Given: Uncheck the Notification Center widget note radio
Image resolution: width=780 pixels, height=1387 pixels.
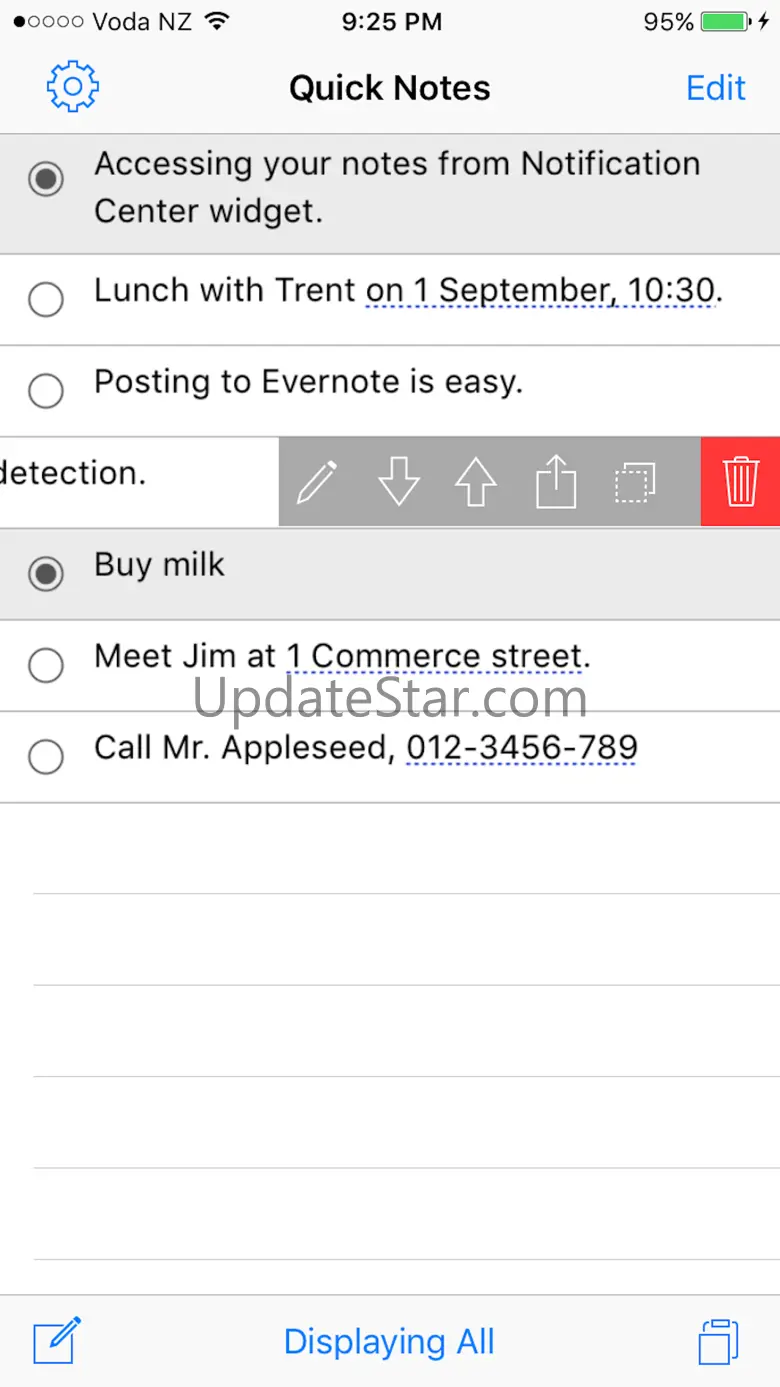Looking at the screenshot, I should pyautogui.click(x=46, y=180).
